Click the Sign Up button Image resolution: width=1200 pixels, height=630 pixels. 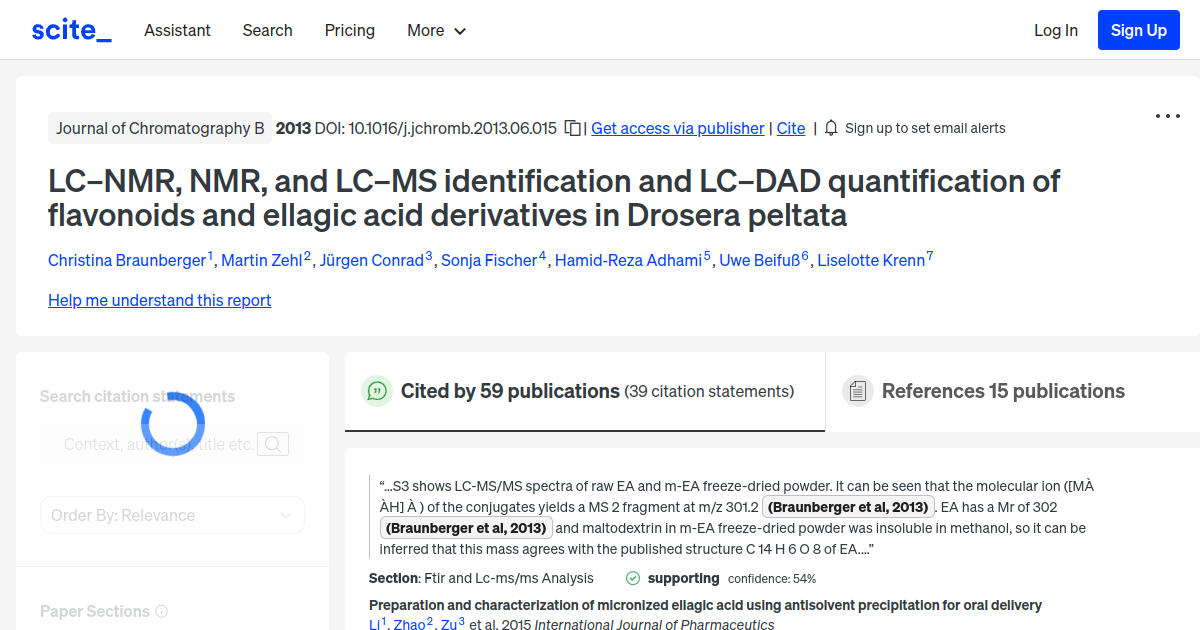(1138, 29)
